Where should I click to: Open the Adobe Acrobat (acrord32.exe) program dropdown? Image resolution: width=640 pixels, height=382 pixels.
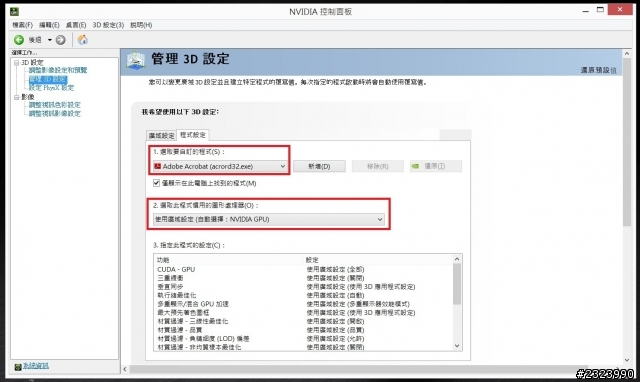[x=220, y=166]
